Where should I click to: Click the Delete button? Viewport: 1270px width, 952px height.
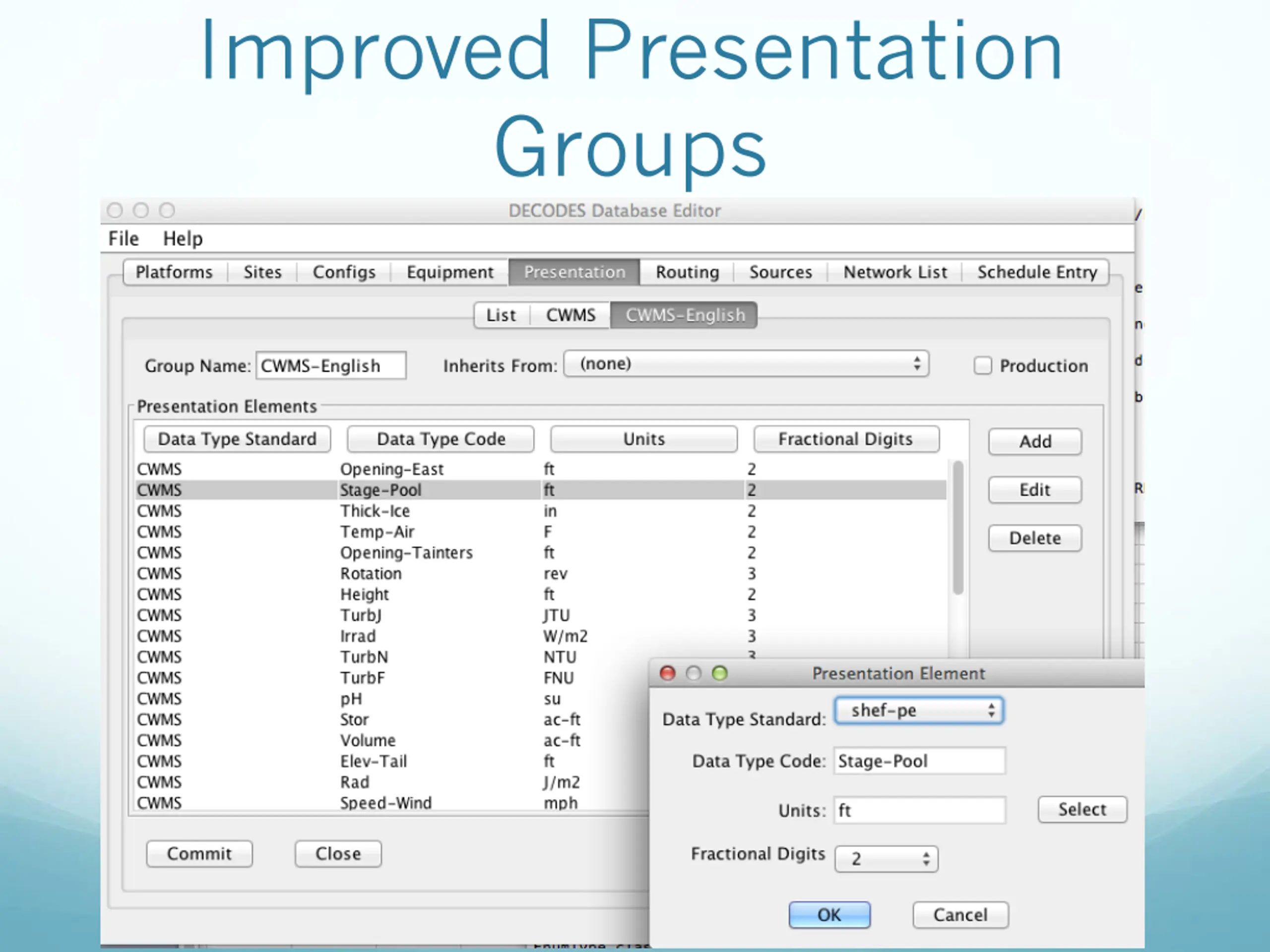pyautogui.click(x=1035, y=538)
